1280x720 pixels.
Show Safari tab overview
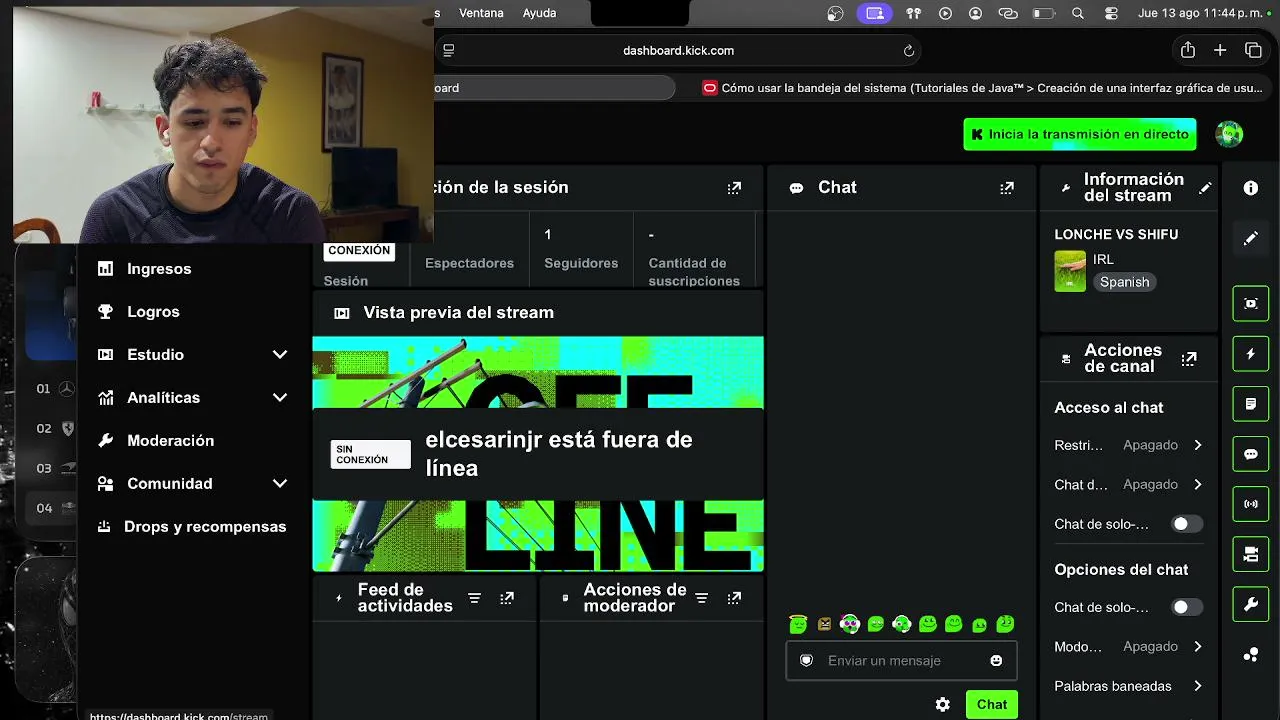[1253, 50]
